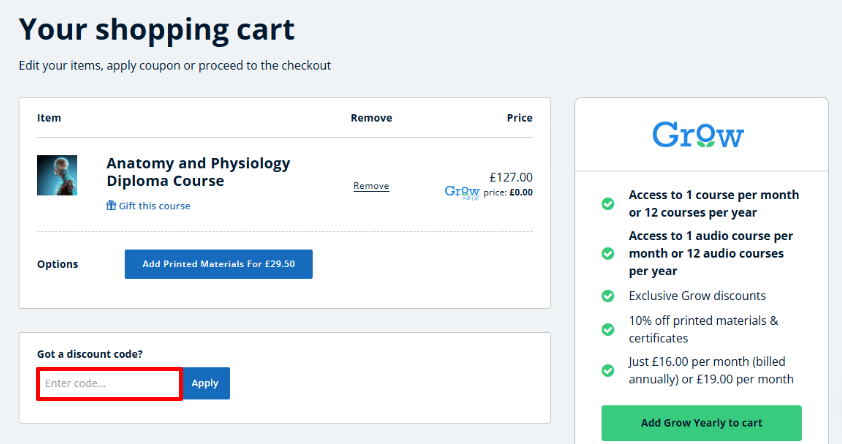Click the check icon beside Exclusive Grow discounts
Image resolution: width=842 pixels, height=444 pixels.
[x=608, y=296]
